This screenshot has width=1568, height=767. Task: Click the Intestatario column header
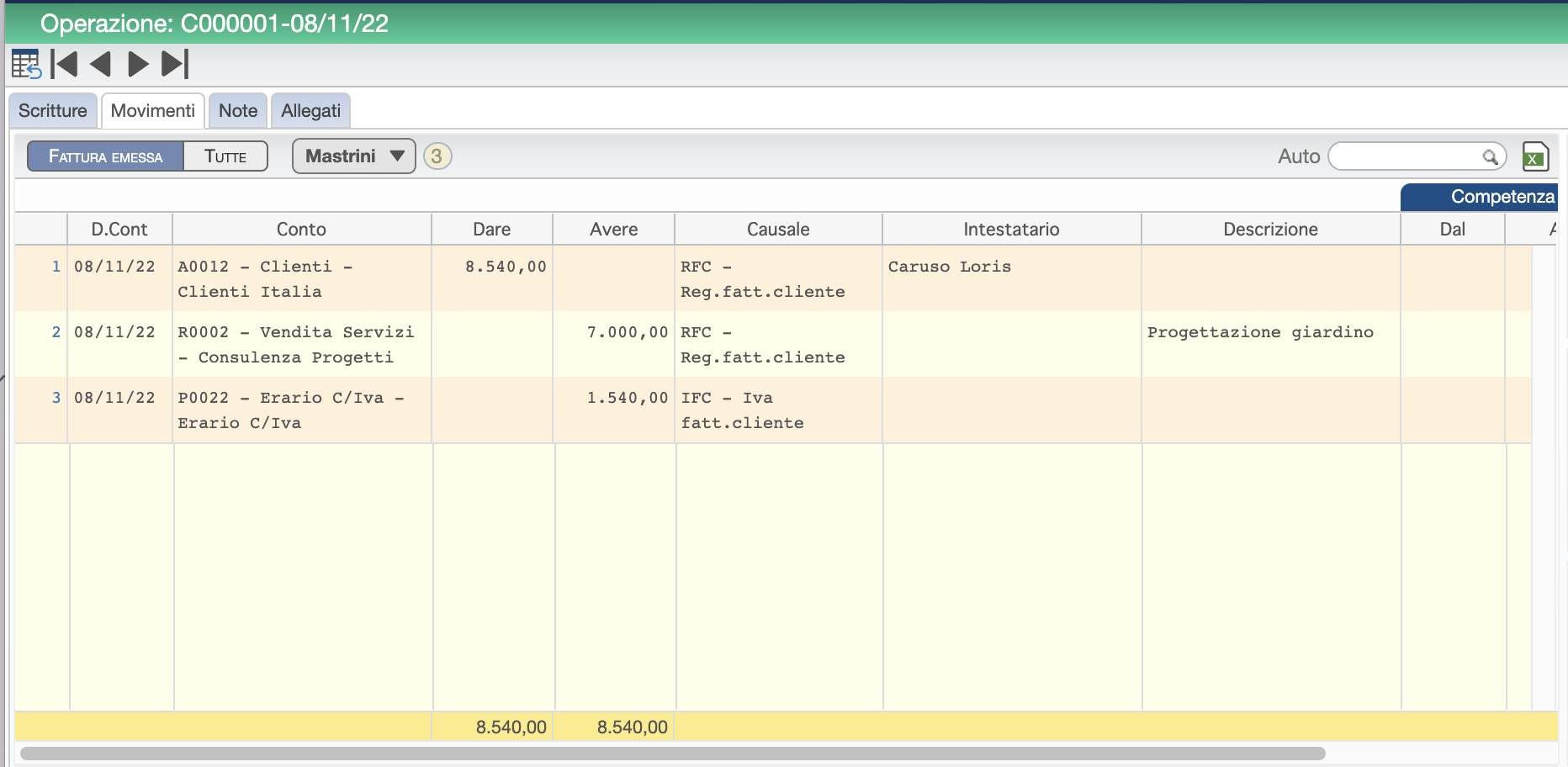[1011, 229]
